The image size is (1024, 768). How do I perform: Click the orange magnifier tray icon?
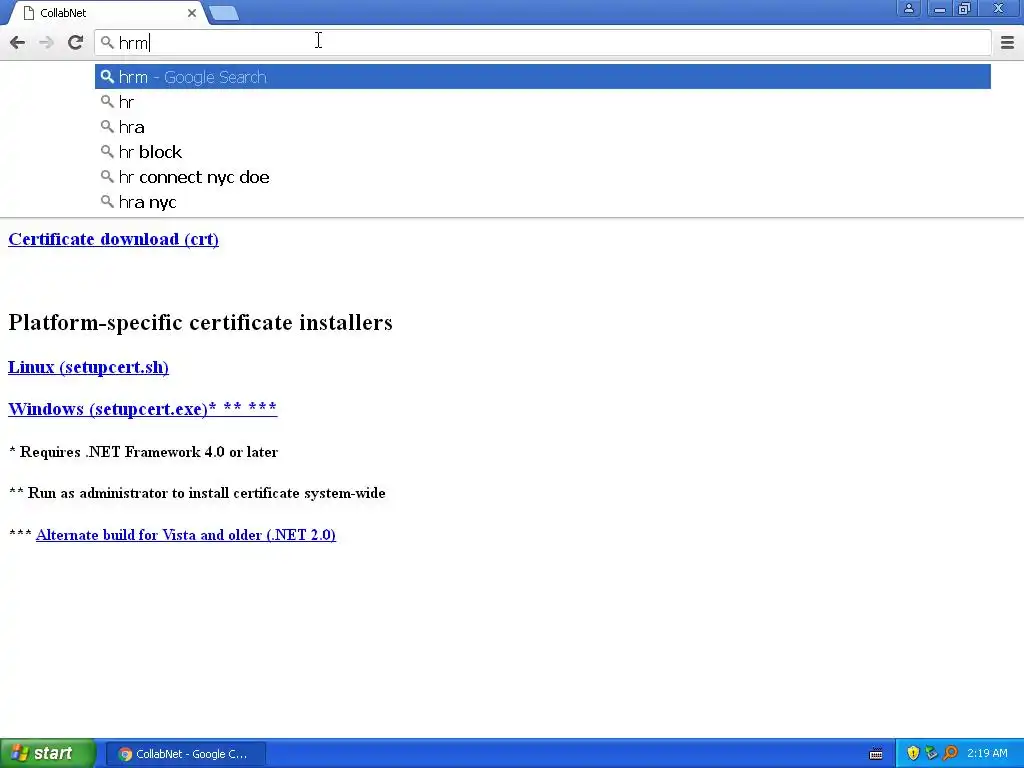(x=950, y=754)
